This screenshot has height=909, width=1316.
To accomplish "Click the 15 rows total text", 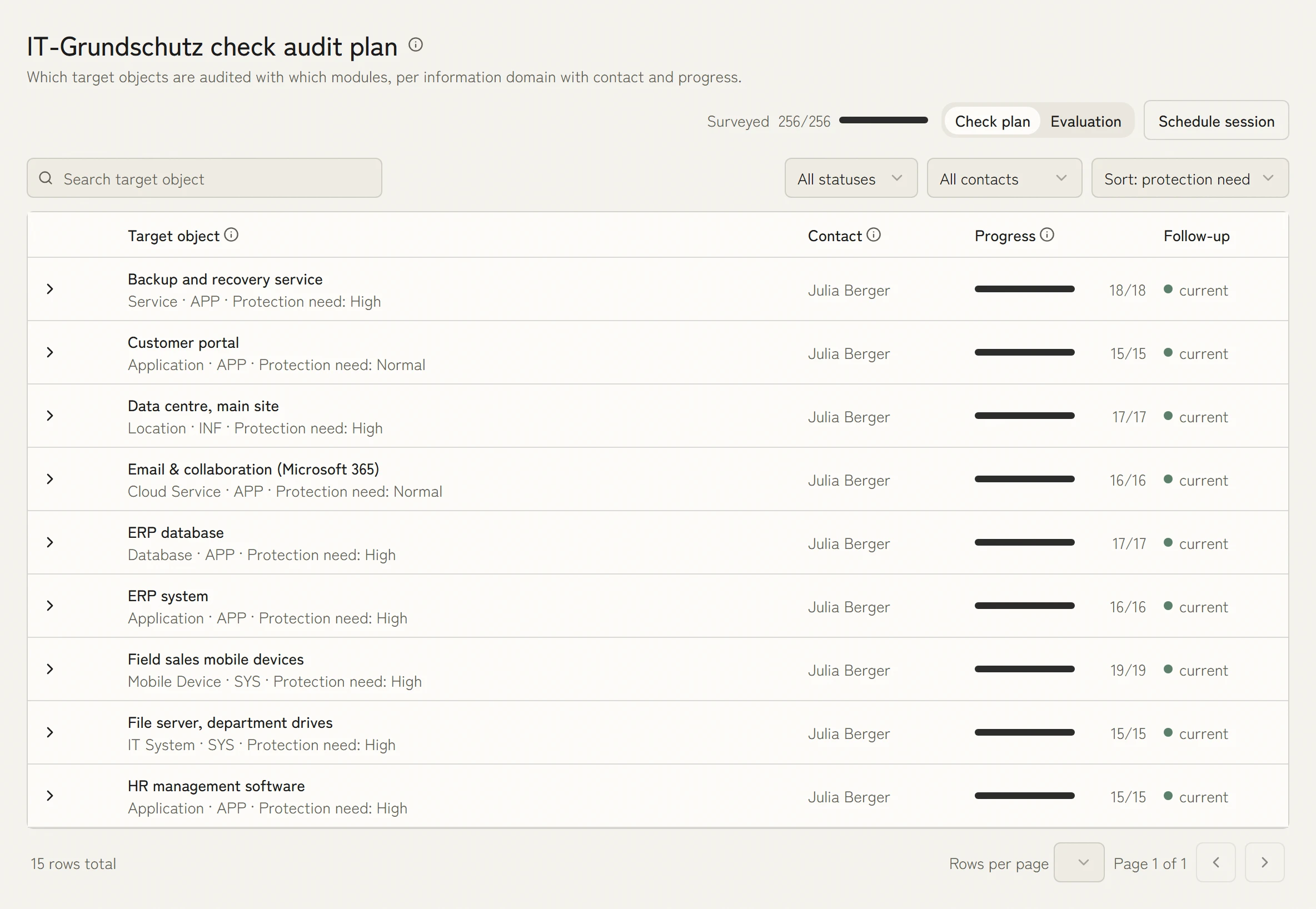I will tap(73, 863).
